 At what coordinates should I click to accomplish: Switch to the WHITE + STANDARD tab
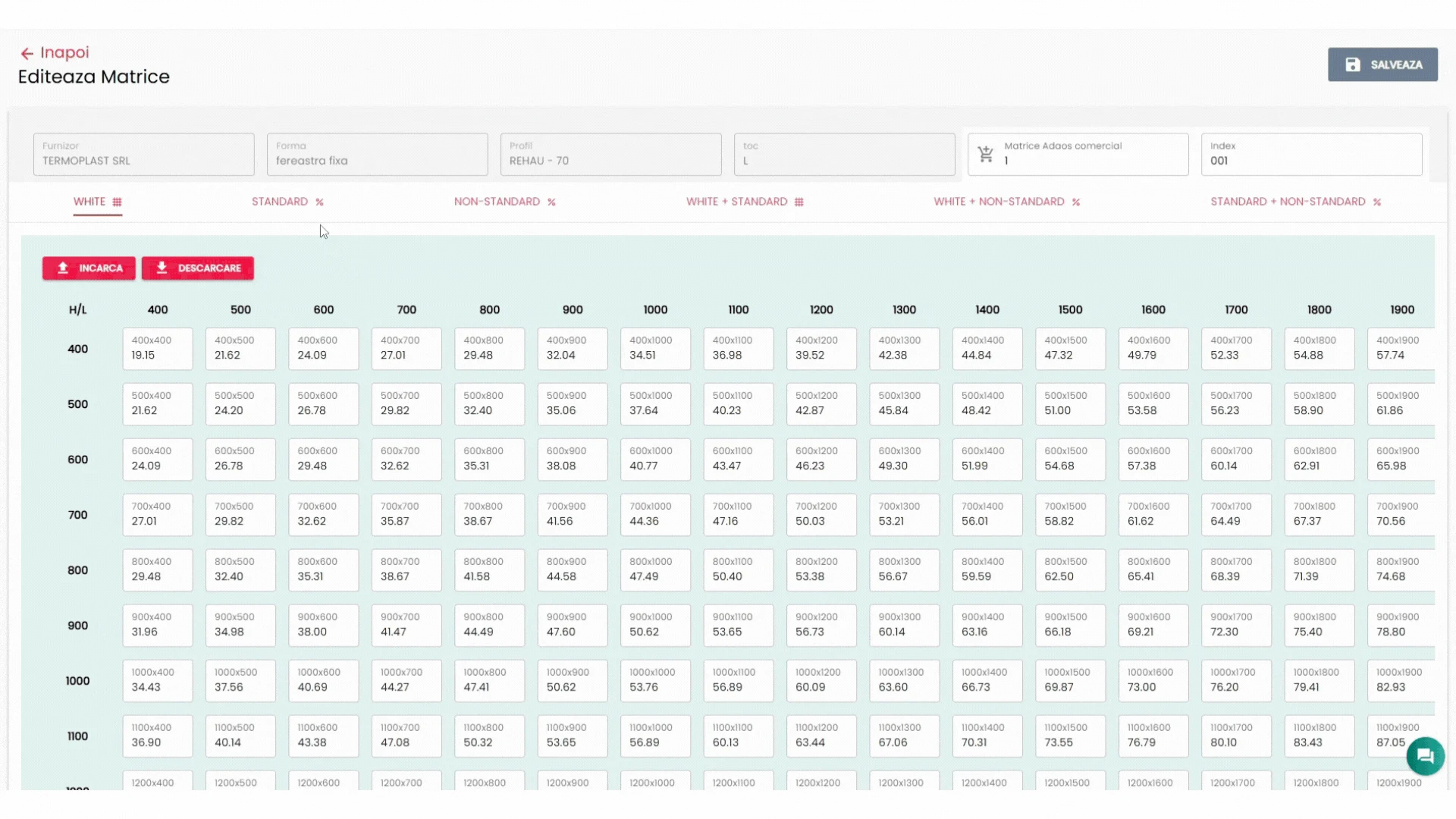[x=745, y=202]
